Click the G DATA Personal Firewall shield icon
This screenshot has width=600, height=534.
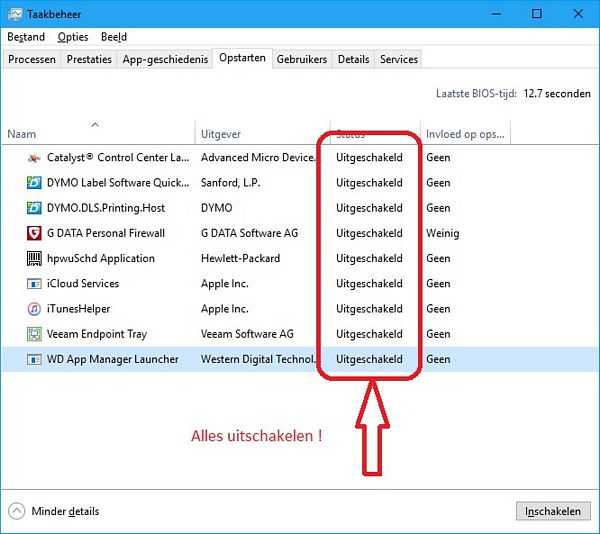click(34, 233)
